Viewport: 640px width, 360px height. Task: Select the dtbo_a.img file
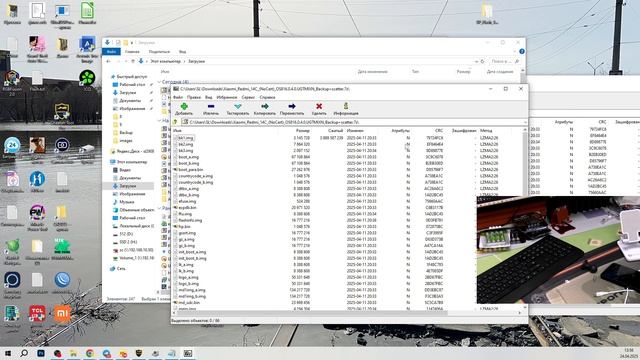(188, 189)
